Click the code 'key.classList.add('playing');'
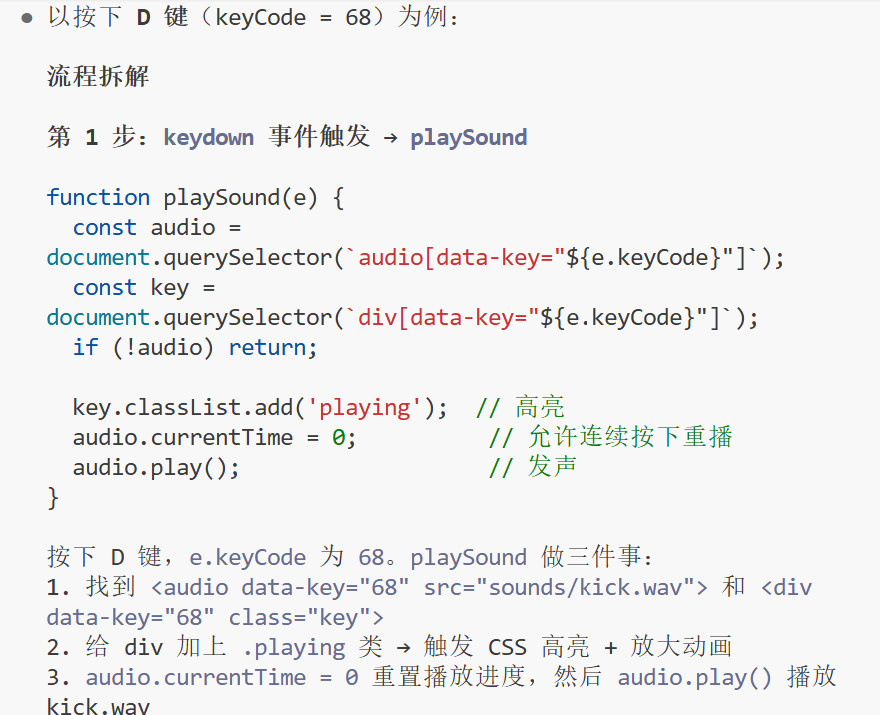The image size is (880, 715). [x=260, y=407]
